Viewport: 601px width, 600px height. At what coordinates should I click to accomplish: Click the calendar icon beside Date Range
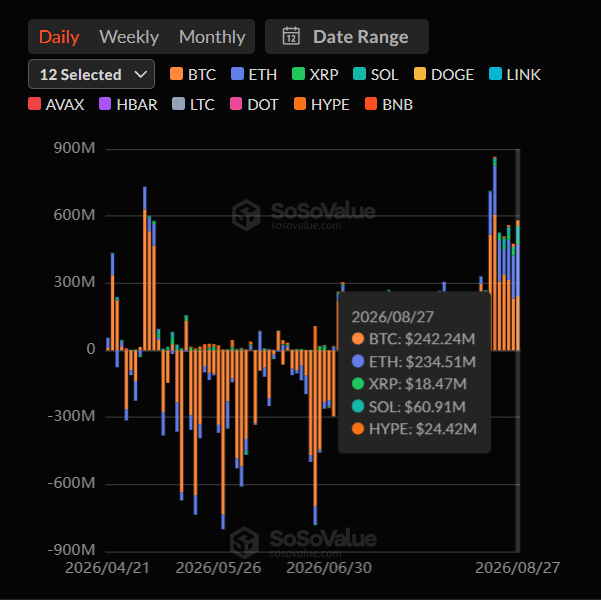tap(291, 36)
